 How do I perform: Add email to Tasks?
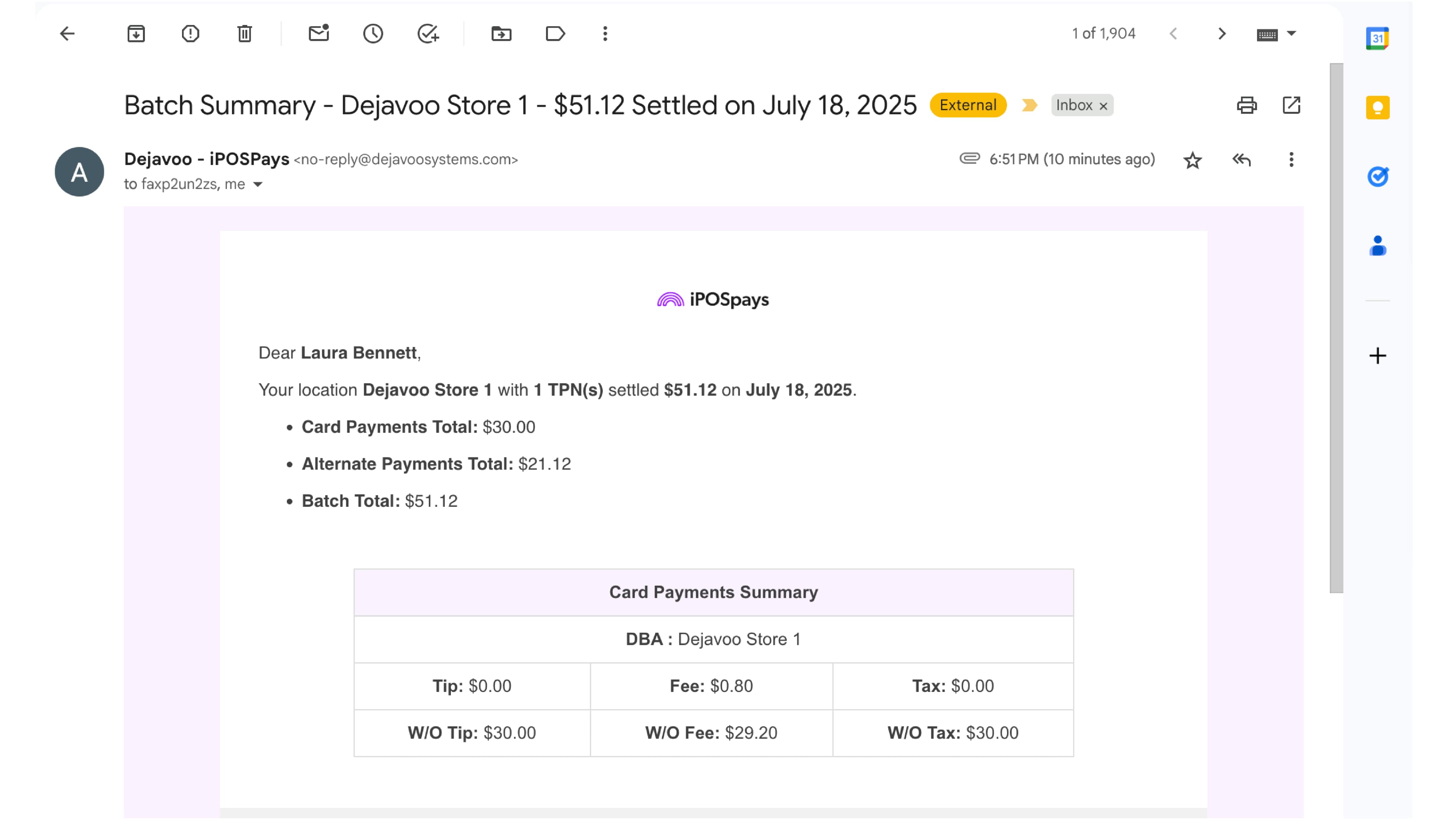point(428,34)
